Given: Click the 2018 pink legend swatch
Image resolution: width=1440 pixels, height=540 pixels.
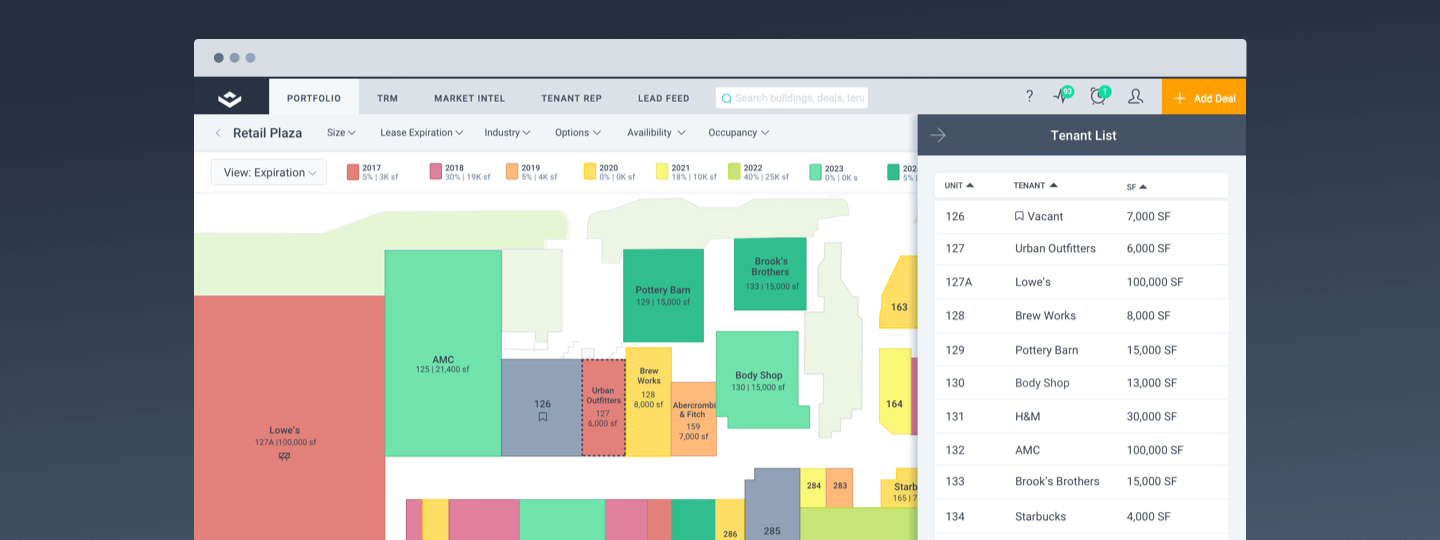Looking at the screenshot, I should tap(436, 172).
